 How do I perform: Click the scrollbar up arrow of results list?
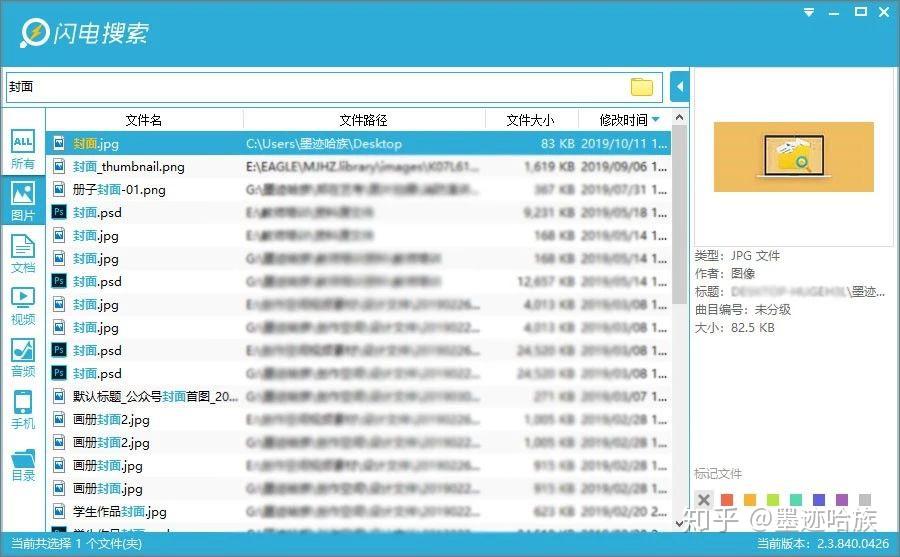click(680, 118)
